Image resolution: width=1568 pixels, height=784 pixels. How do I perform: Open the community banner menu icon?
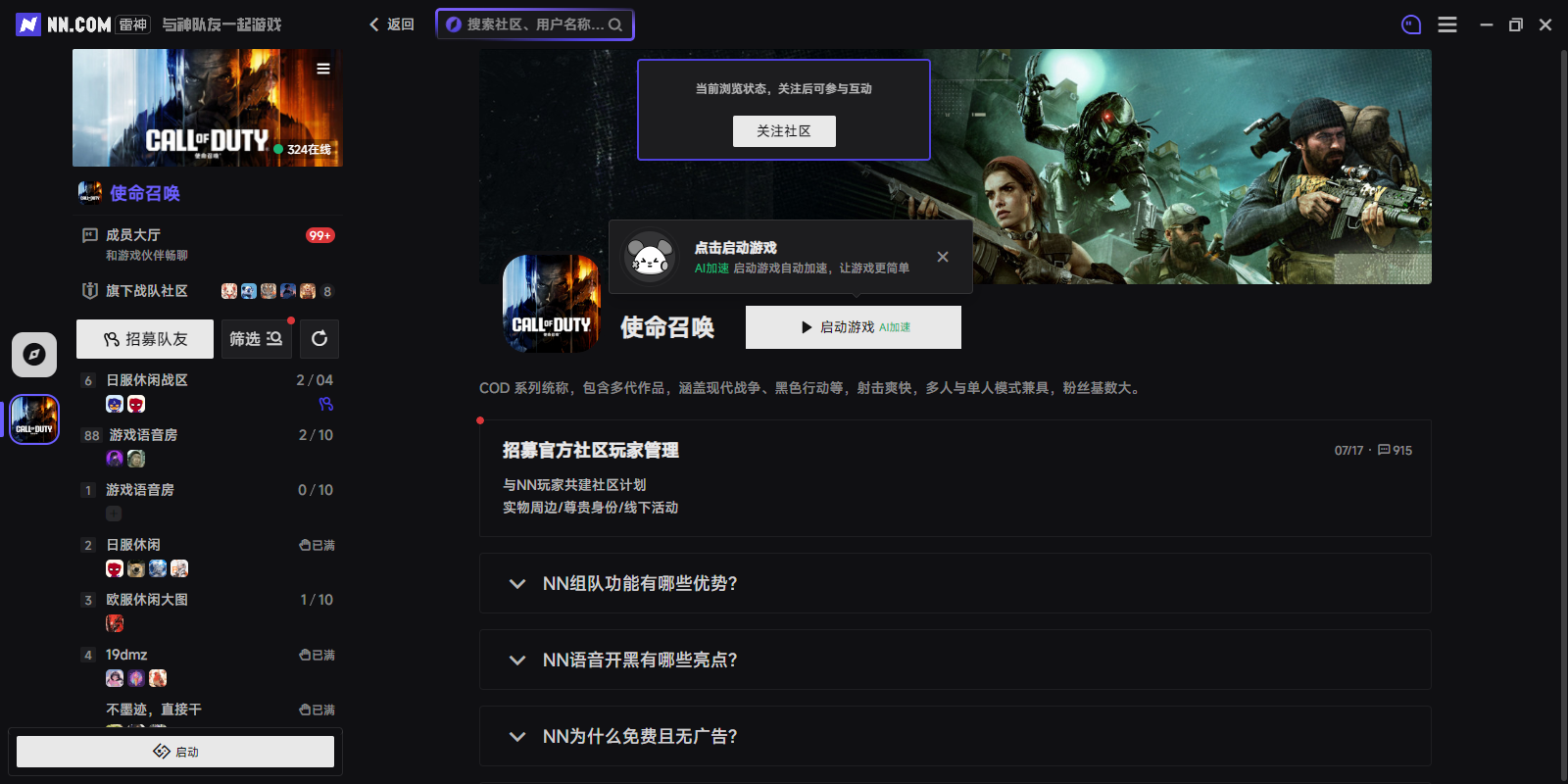[323, 69]
